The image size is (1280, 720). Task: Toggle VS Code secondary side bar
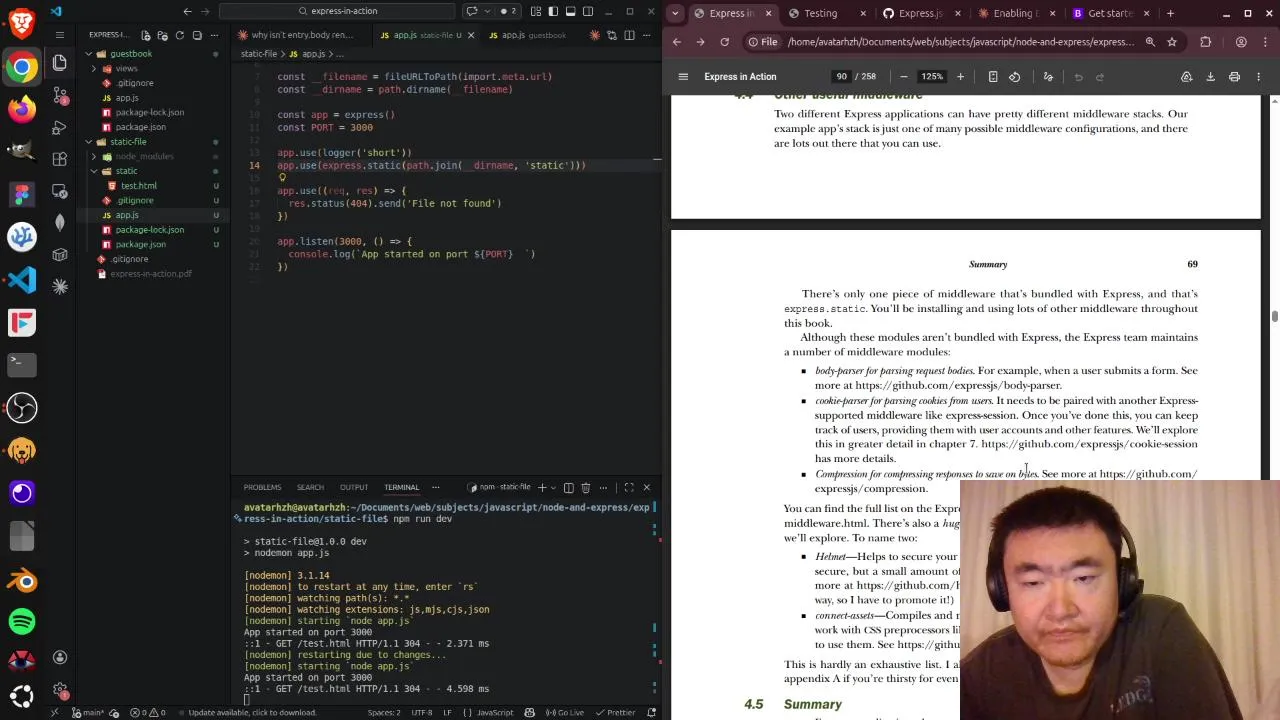click(x=588, y=12)
